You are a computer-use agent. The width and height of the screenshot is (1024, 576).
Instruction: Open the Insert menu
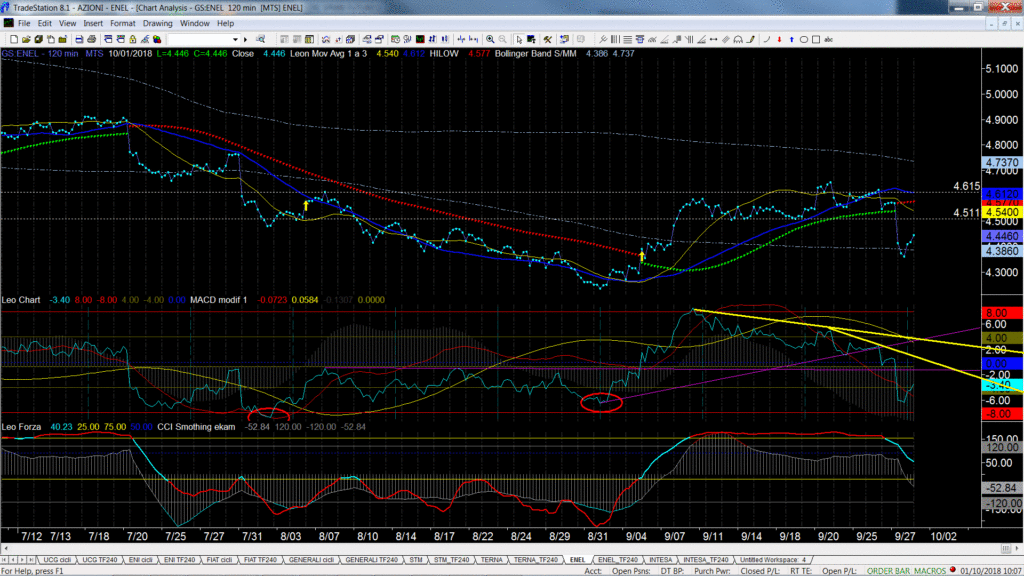point(93,24)
